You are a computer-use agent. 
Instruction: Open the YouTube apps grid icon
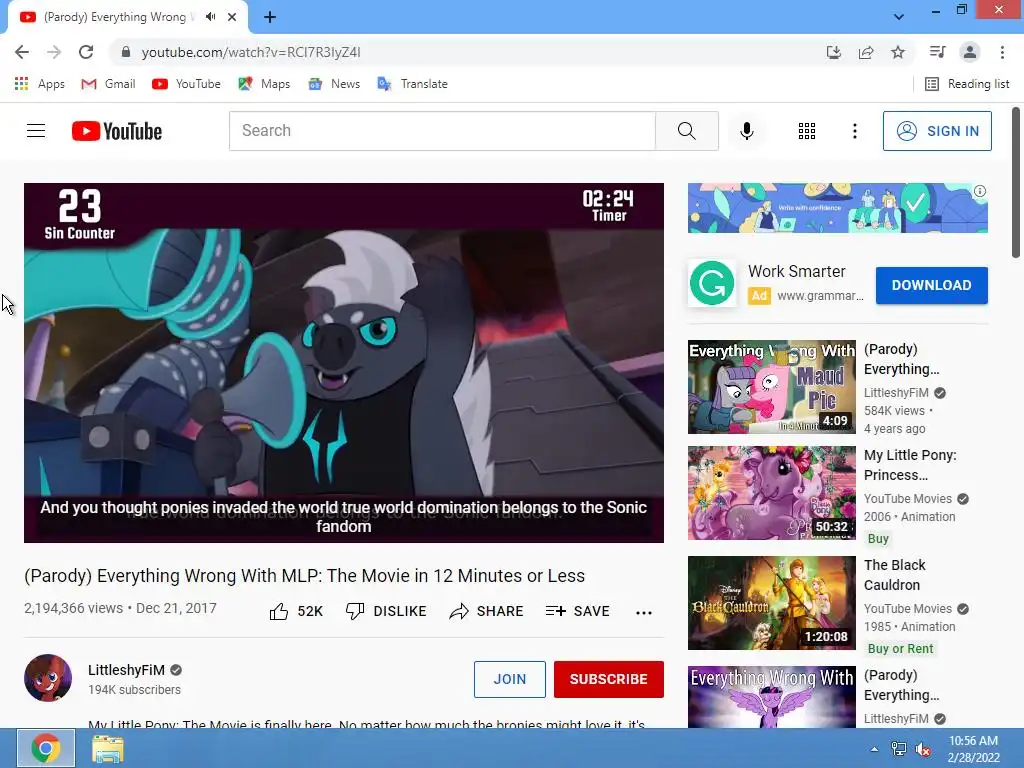(807, 131)
